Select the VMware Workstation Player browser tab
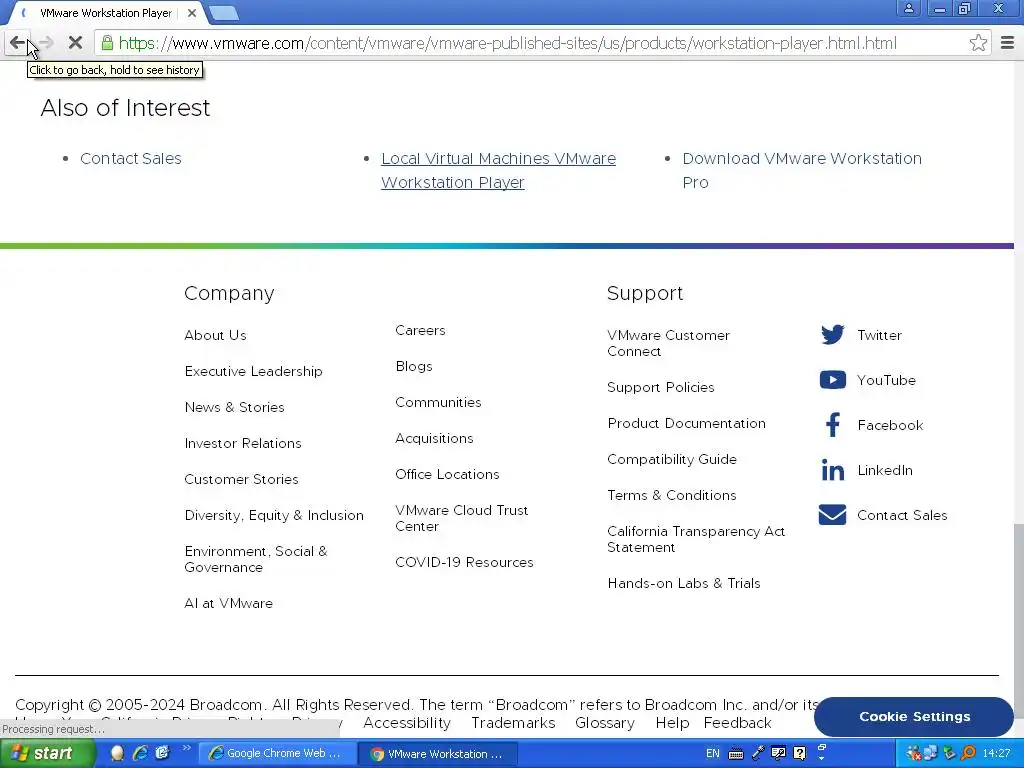1024x768 pixels. click(106, 13)
